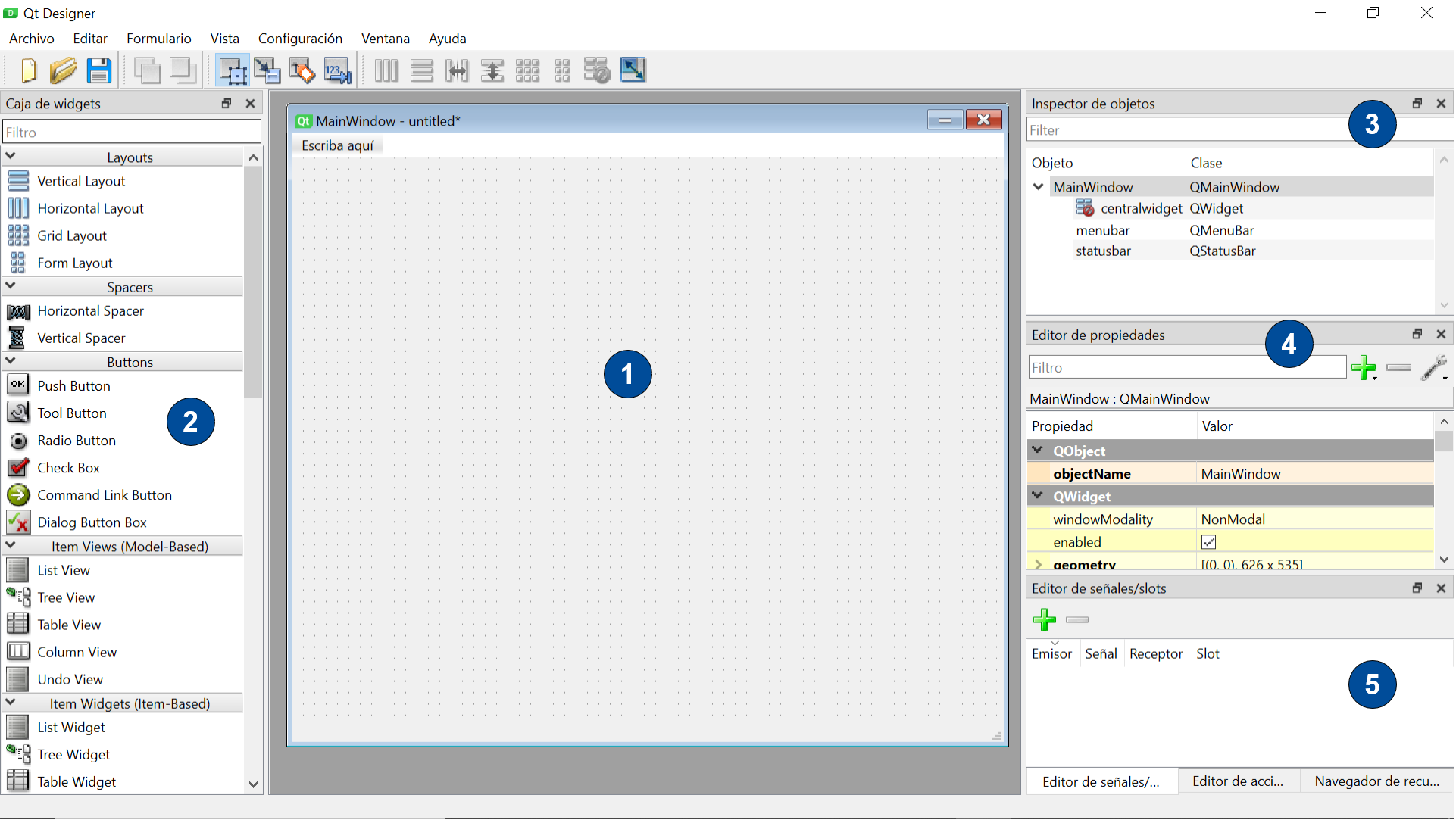
Task: Choose the Tree View widget
Action: point(66,598)
